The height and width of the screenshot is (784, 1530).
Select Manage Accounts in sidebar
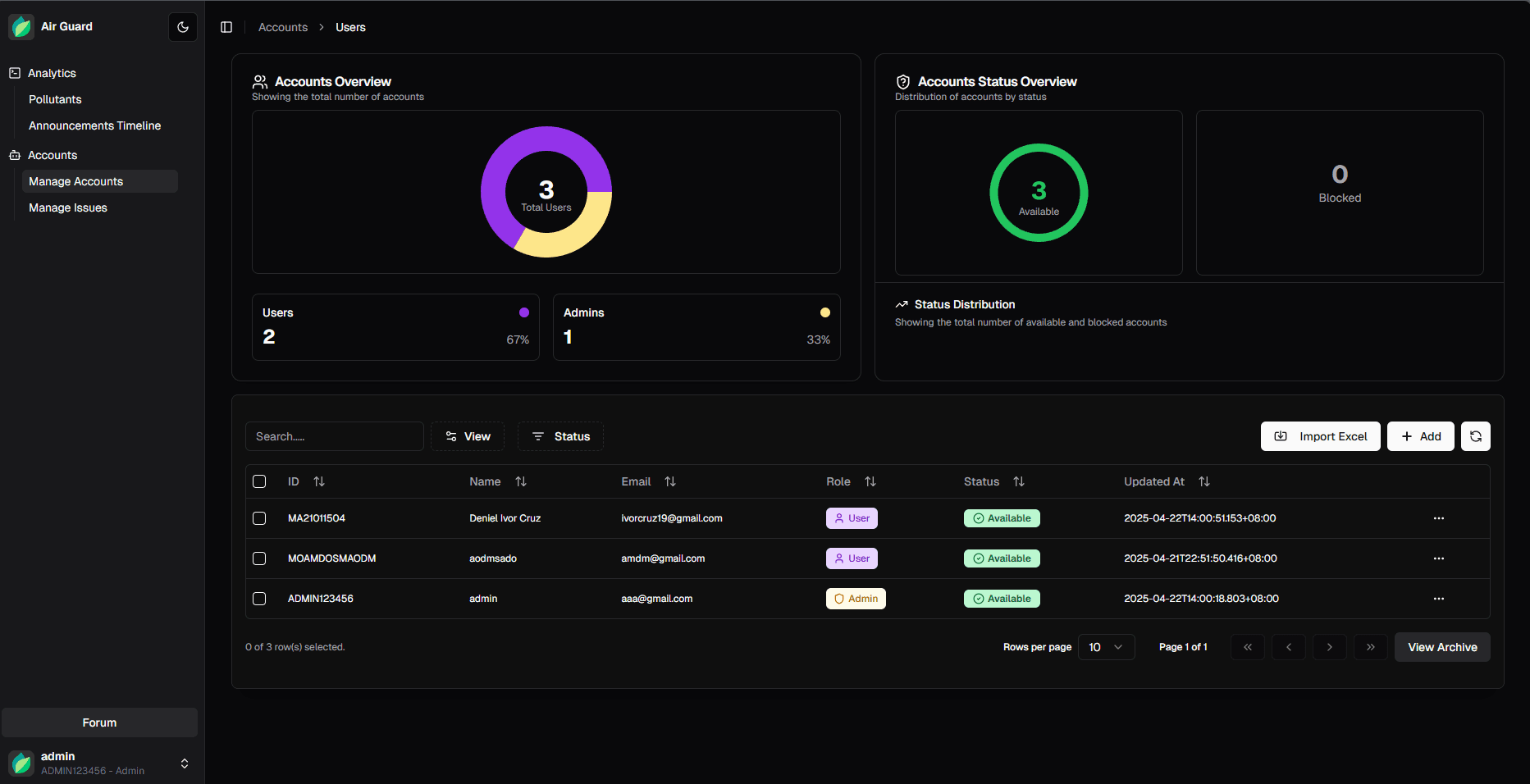coord(100,181)
